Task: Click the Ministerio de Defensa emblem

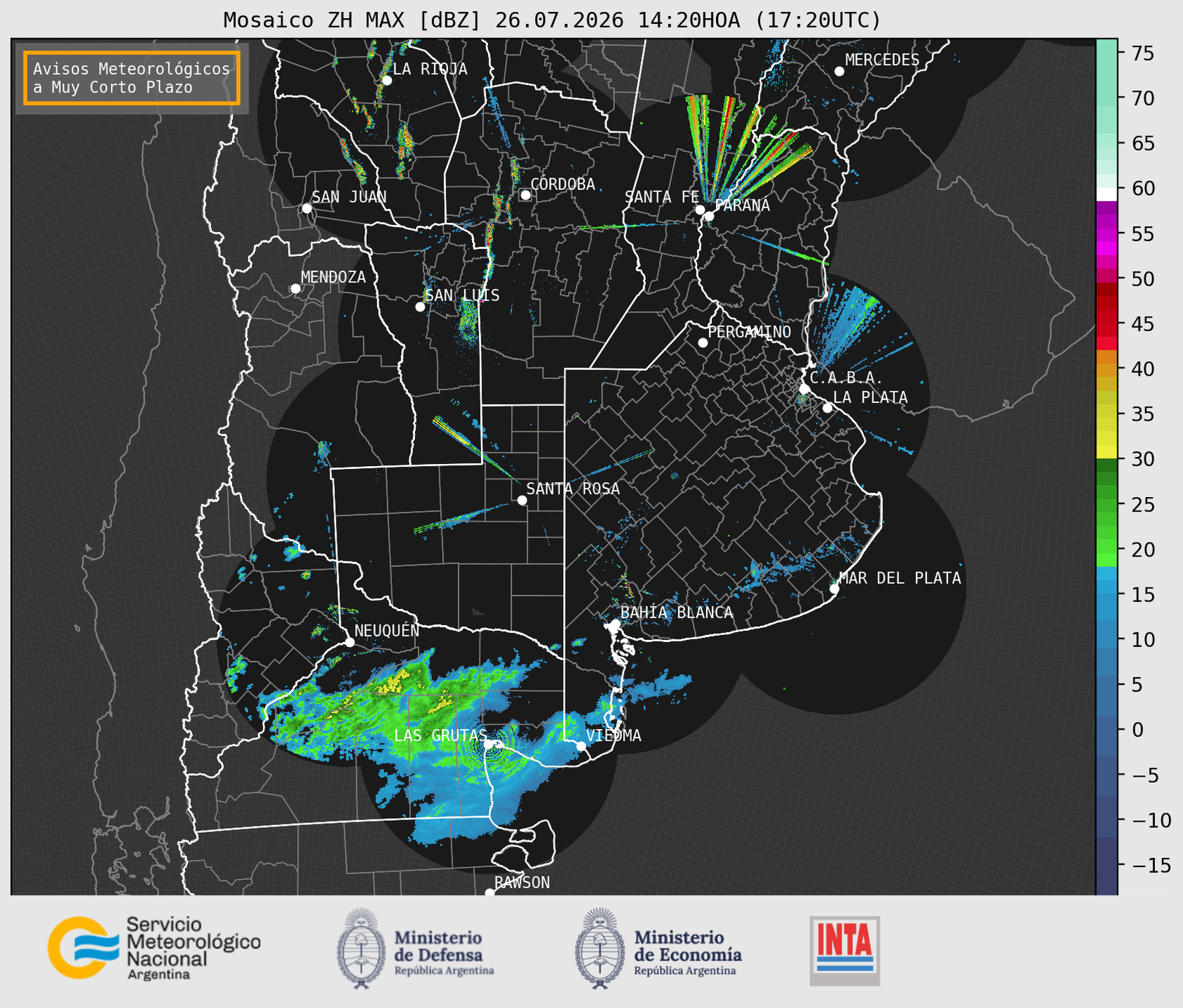Action: [x=362, y=948]
